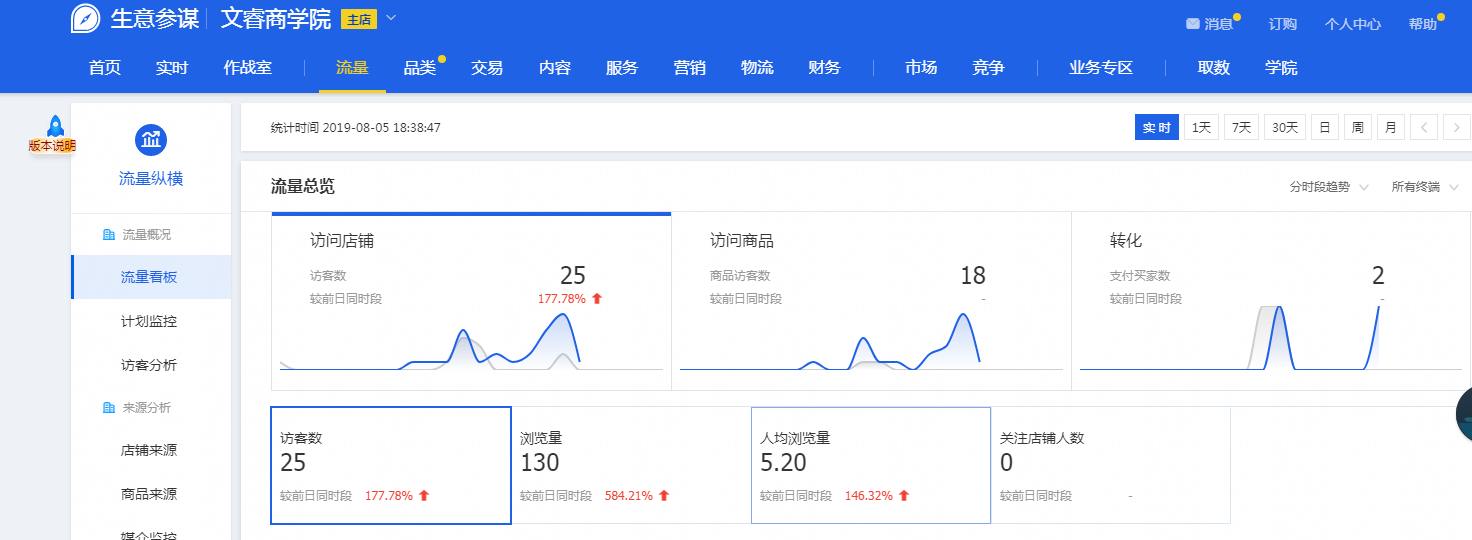Select the 周 time granularity
This screenshot has height=540, width=1472.
pos(1357,128)
